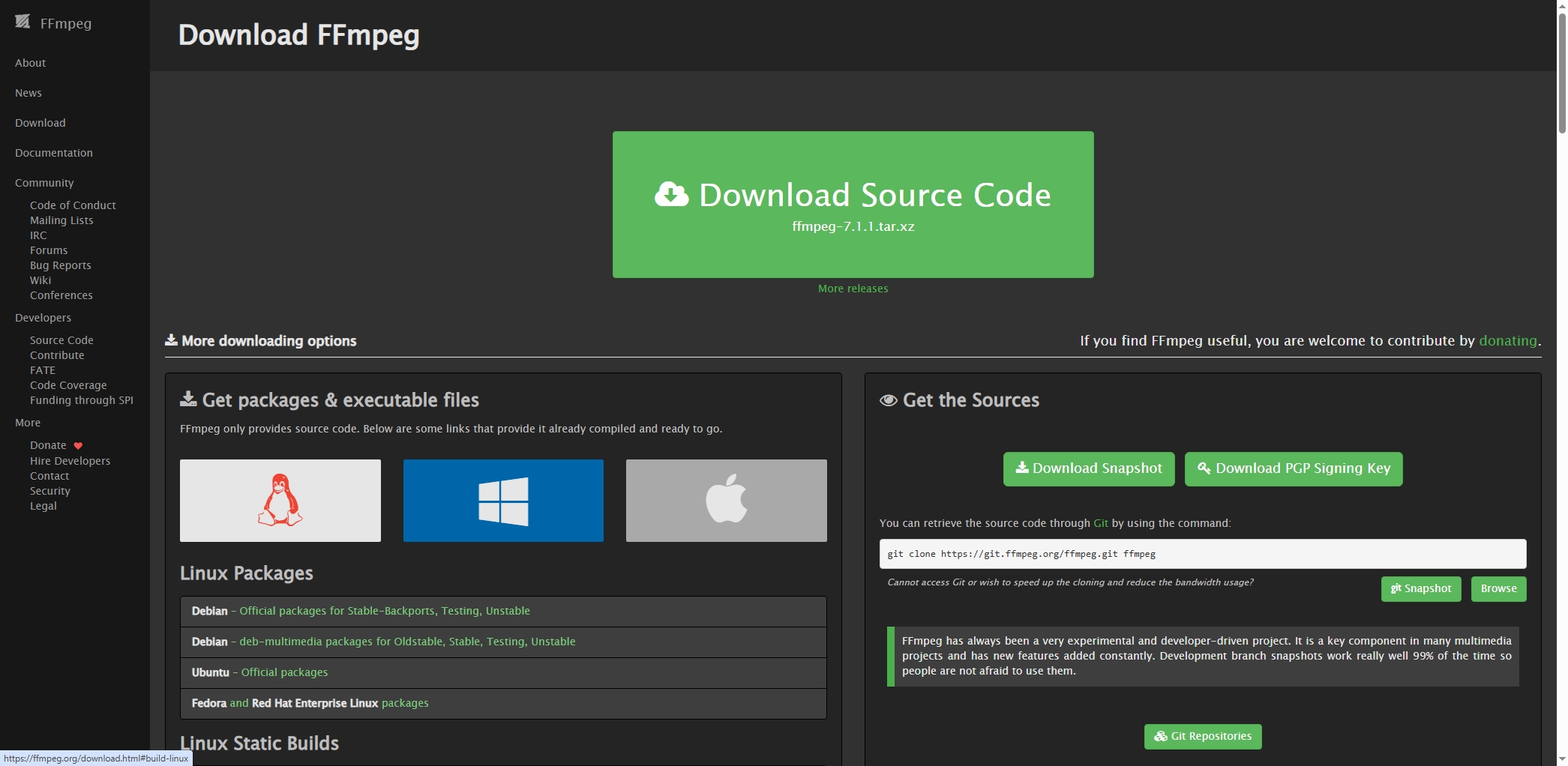Go to Code of Conduct page
Screen dimensions: 1568x766
[73, 205]
